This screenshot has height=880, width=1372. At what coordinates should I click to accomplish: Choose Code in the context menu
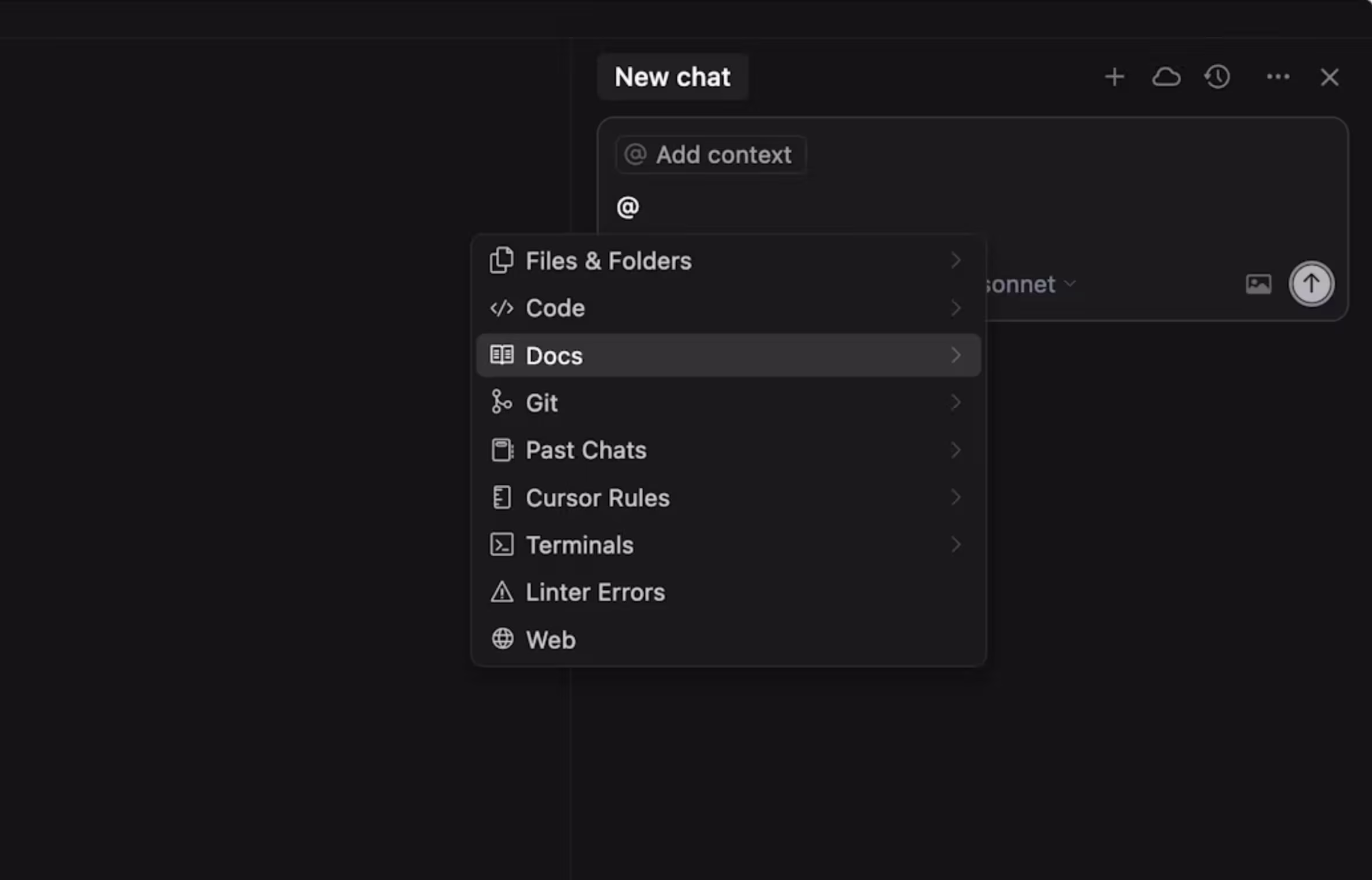[x=555, y=308]
